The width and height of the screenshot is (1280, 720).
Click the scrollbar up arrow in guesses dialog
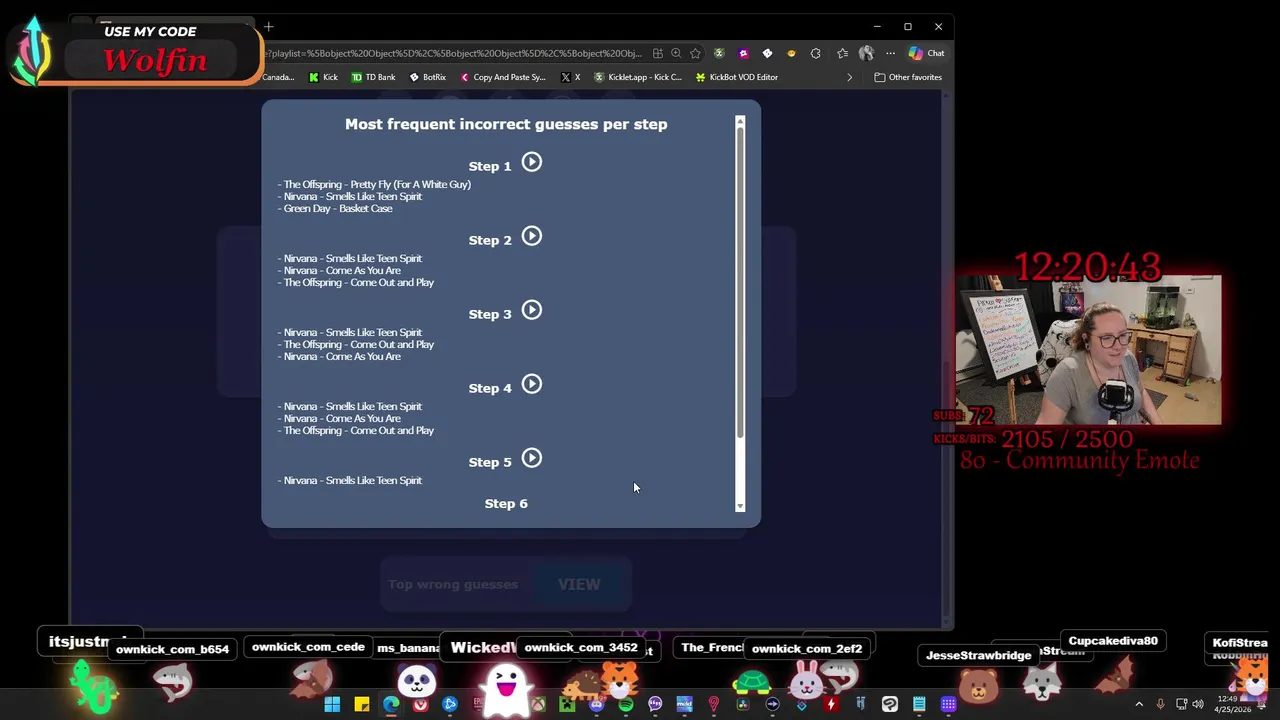point(740,122)
